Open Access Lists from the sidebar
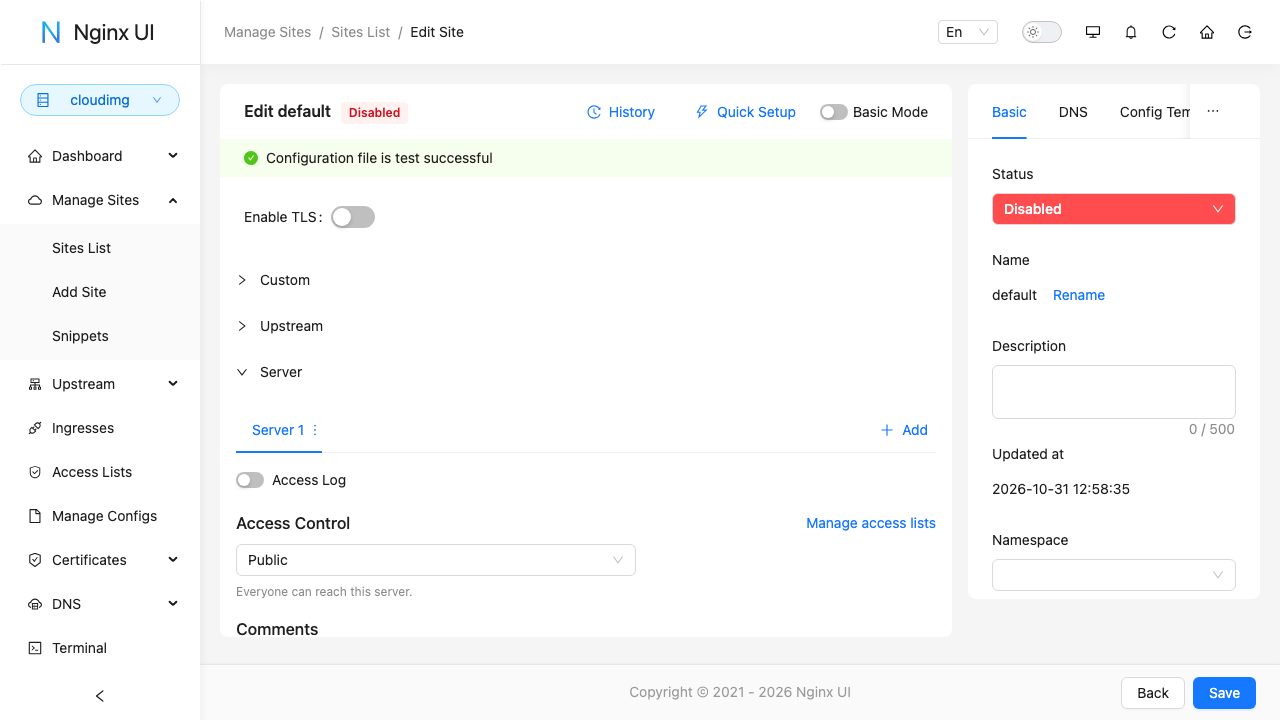Viewport: 1280px width, 720px height. 100,472
